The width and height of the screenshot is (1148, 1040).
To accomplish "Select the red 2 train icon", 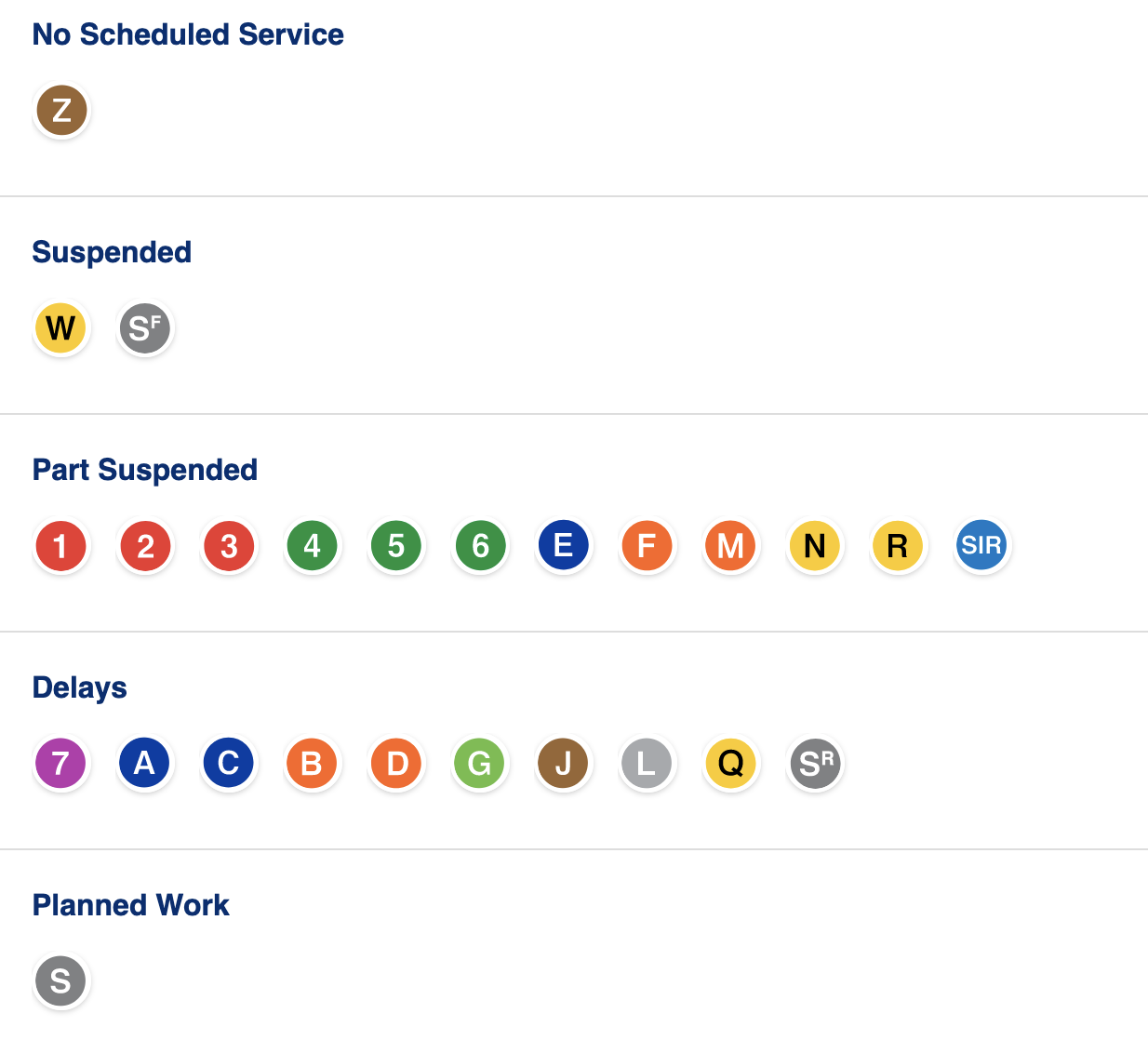I will pyautogui.click(x=145, y=545).
